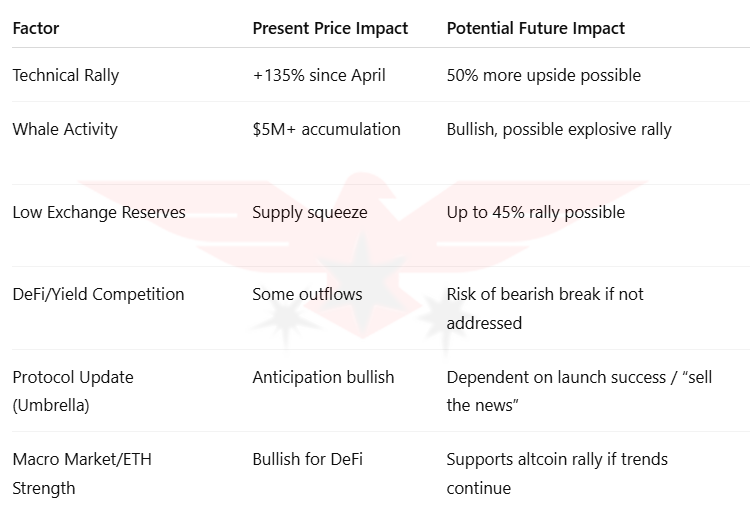Select the Protocol Update (Umbrella) label
750x515 pixels.
click(73, 391)
